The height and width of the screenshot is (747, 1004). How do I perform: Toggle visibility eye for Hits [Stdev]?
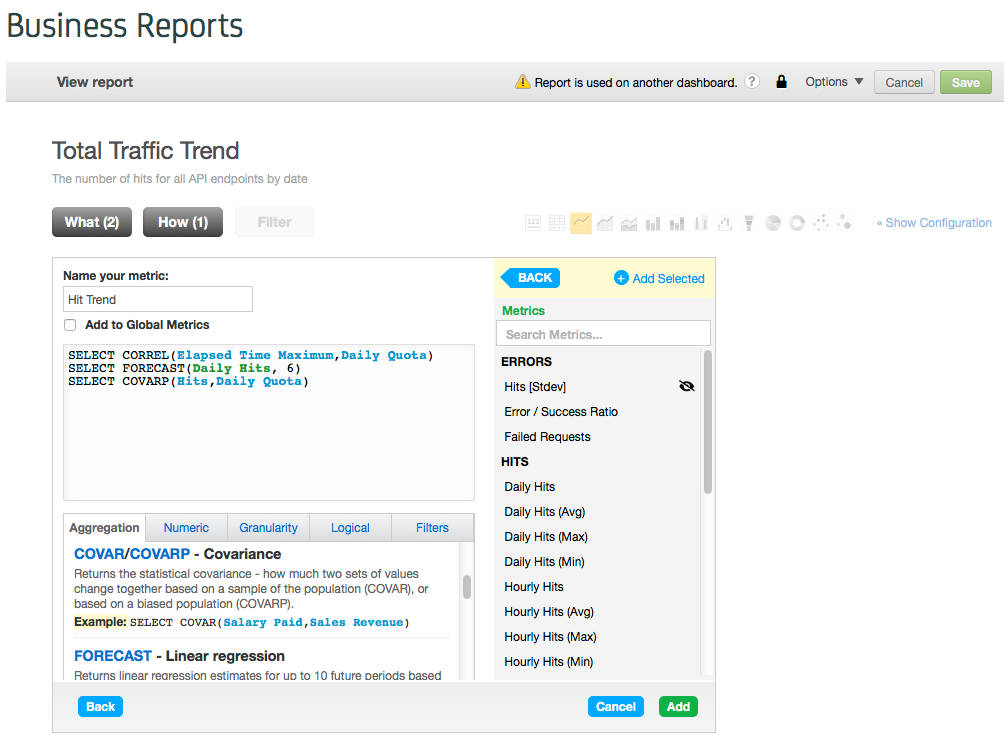click(x=686, y=386)
